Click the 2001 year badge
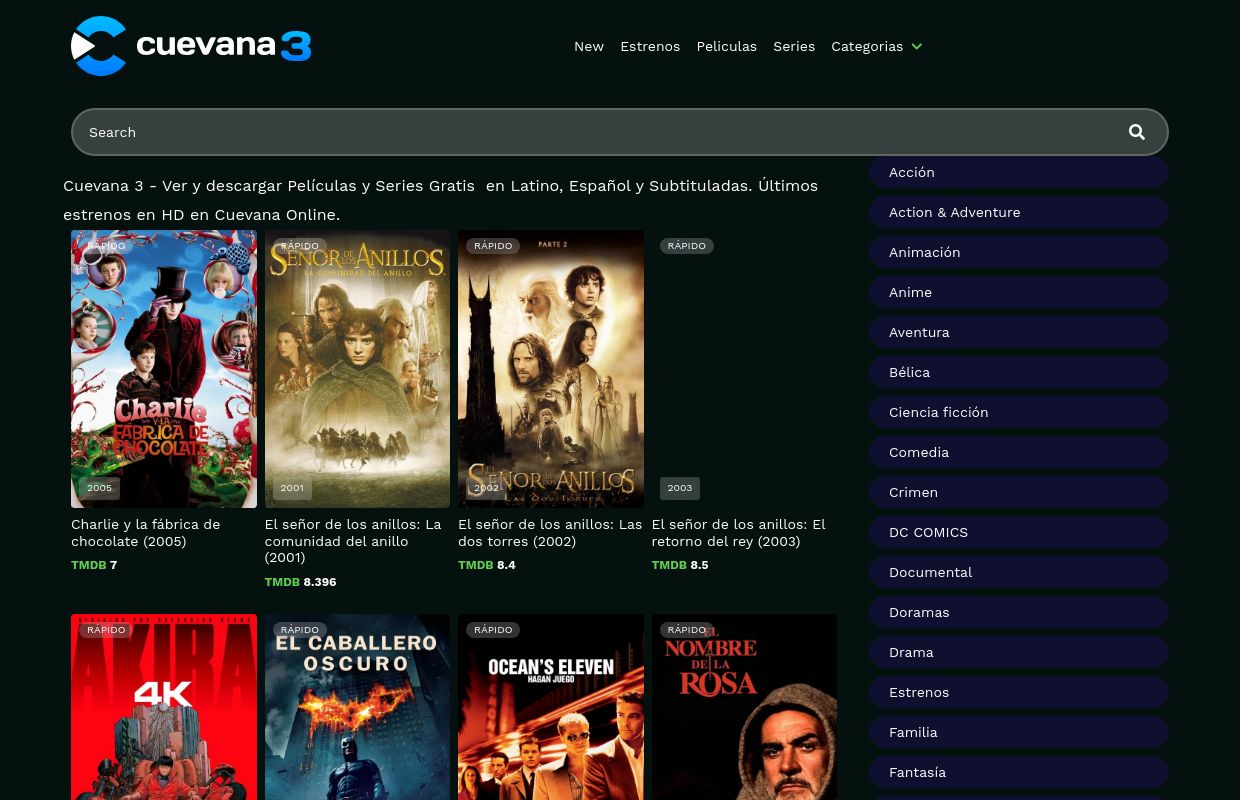 pos(292,488)
